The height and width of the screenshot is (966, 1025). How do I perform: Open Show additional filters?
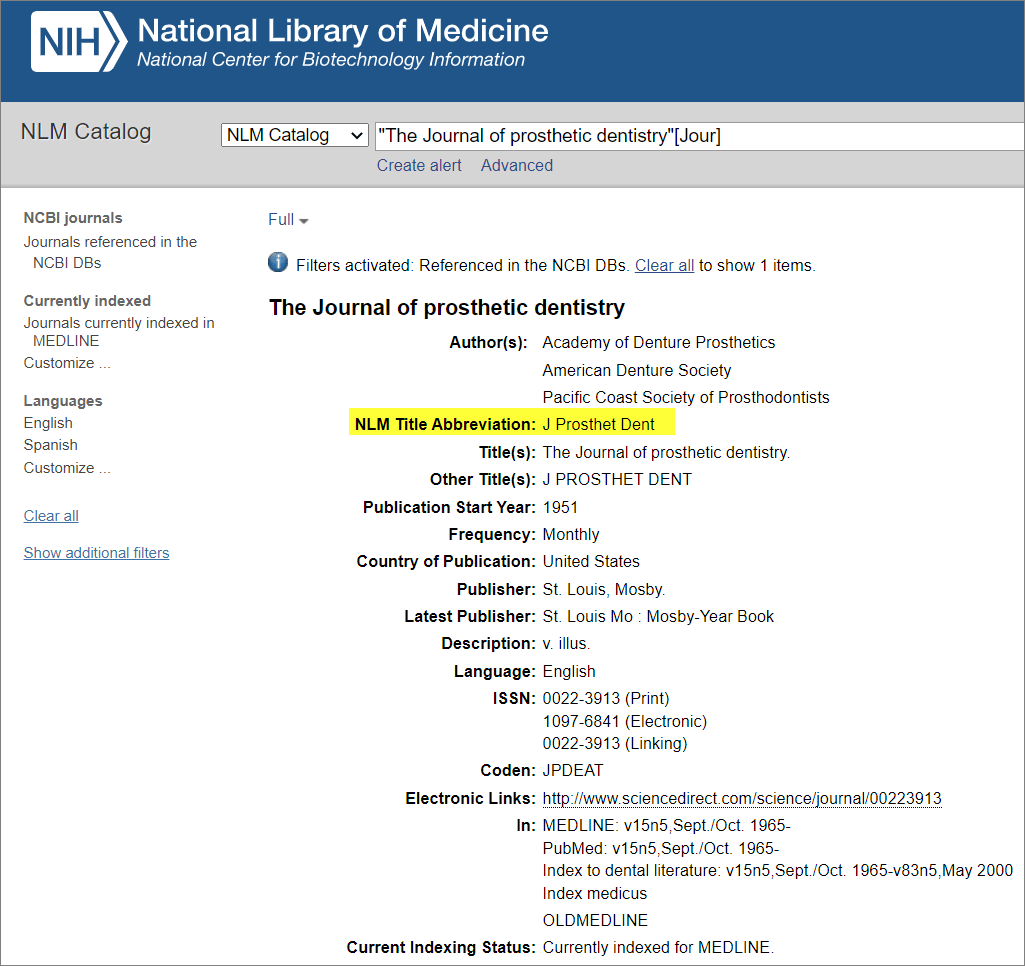pos(96,553)
